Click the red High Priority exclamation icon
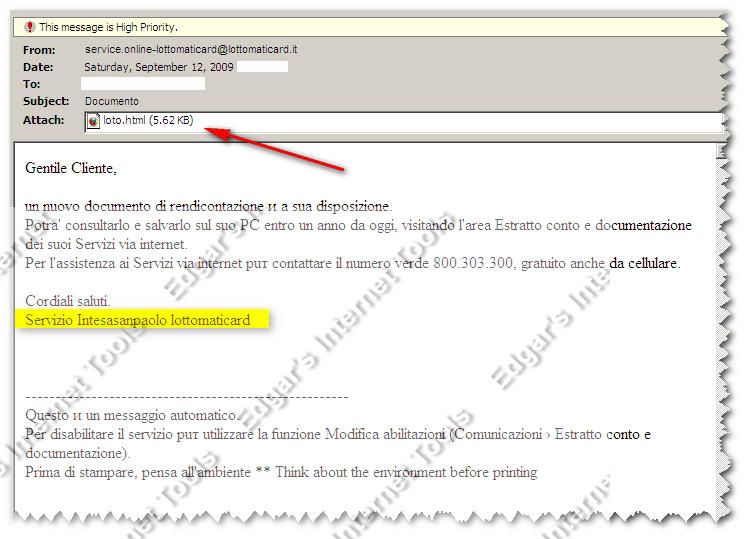The height and width of the screenshot is (539, 748). (30, 27)
